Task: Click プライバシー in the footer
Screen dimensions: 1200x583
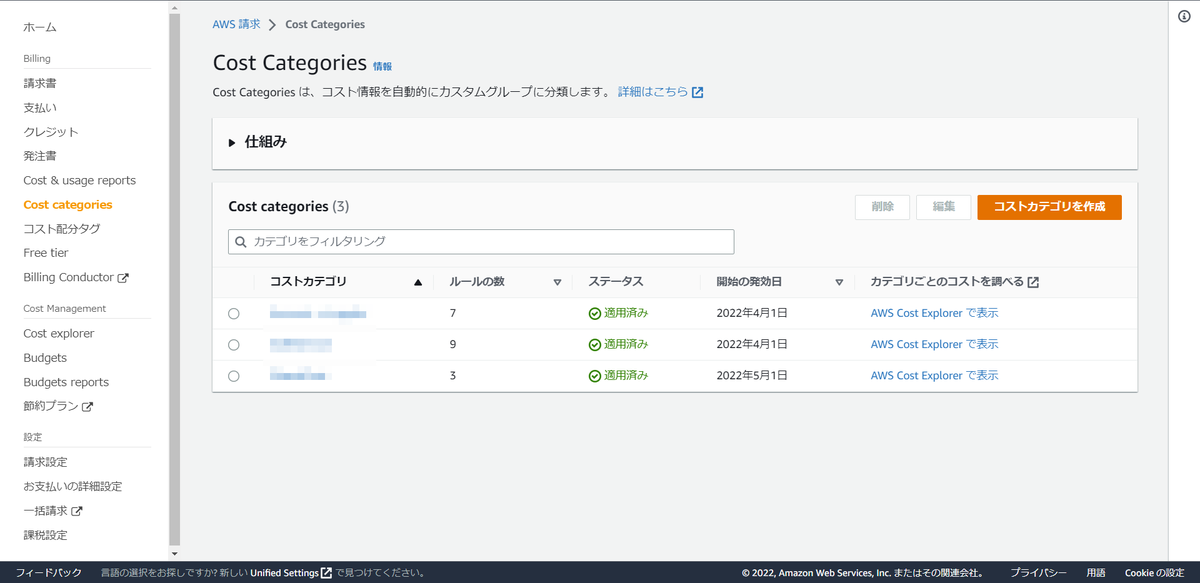Action: pos(1038,573)
